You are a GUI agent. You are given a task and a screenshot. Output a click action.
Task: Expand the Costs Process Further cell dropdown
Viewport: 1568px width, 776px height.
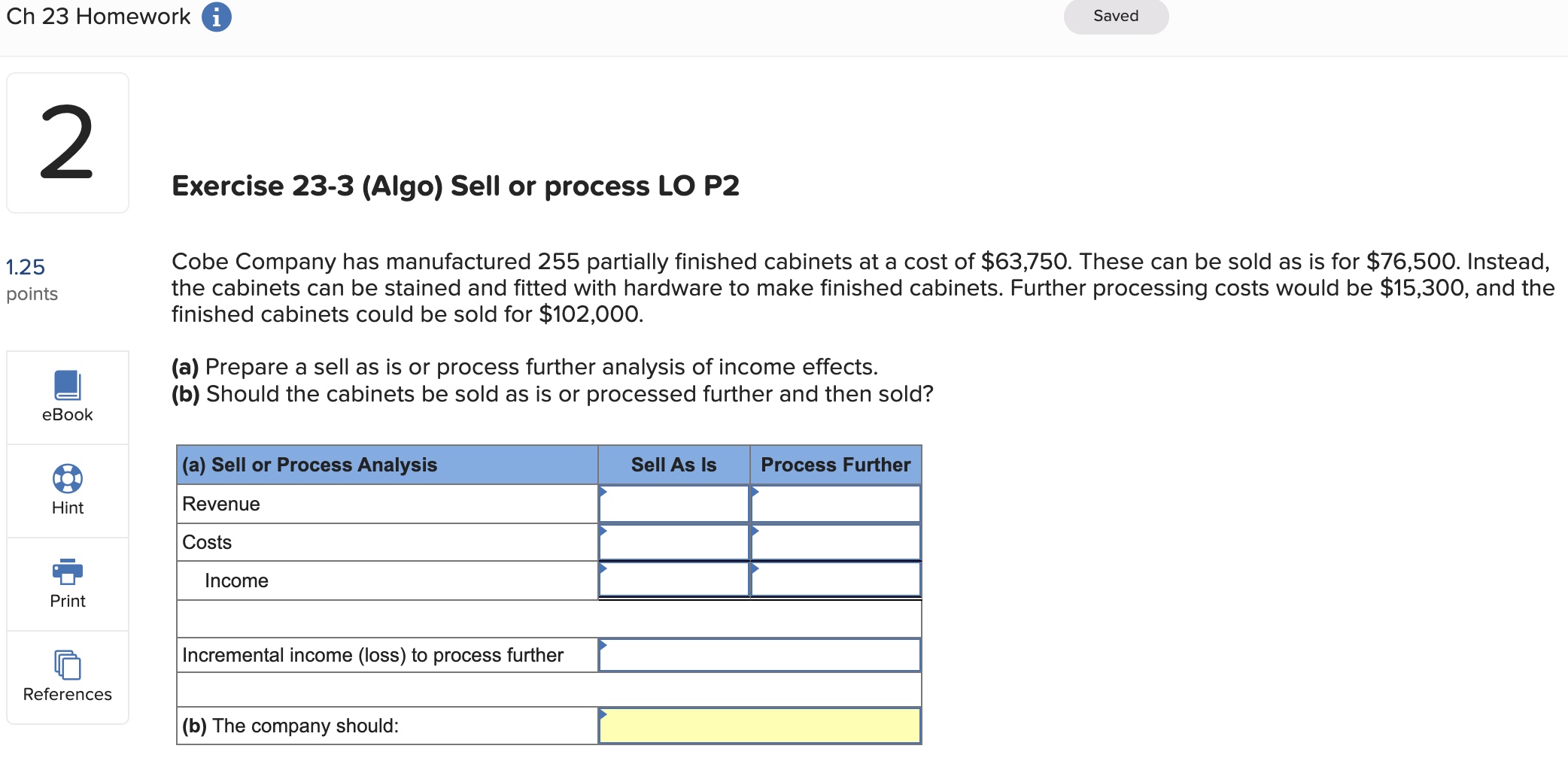(x=755, y=532)
